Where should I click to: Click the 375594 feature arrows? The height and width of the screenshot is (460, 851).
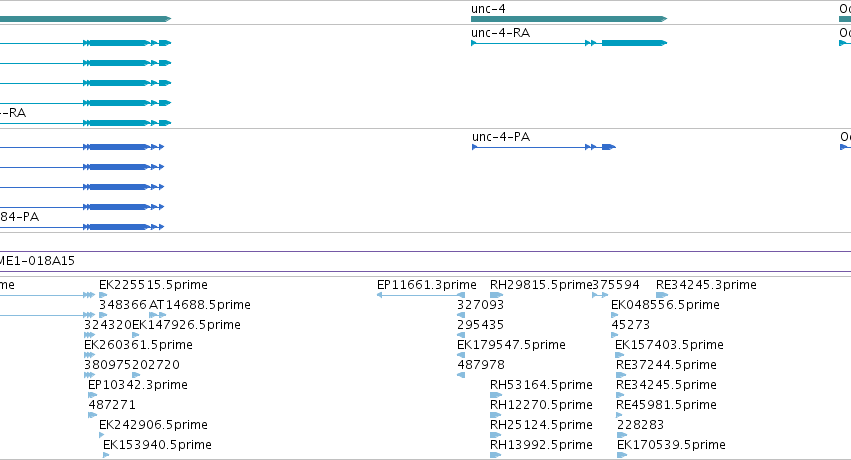600,295
